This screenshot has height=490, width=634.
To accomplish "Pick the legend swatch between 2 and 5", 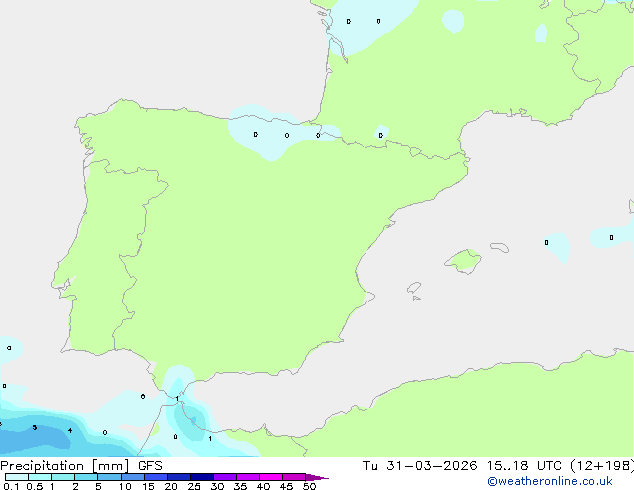I will pyautogui.click(x=86, y=477).
